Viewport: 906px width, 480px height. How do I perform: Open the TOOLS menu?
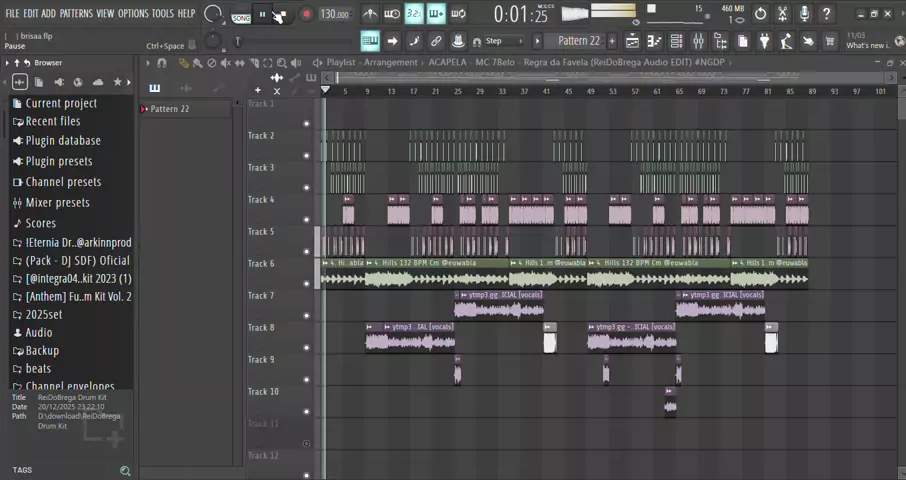(162, 13)
